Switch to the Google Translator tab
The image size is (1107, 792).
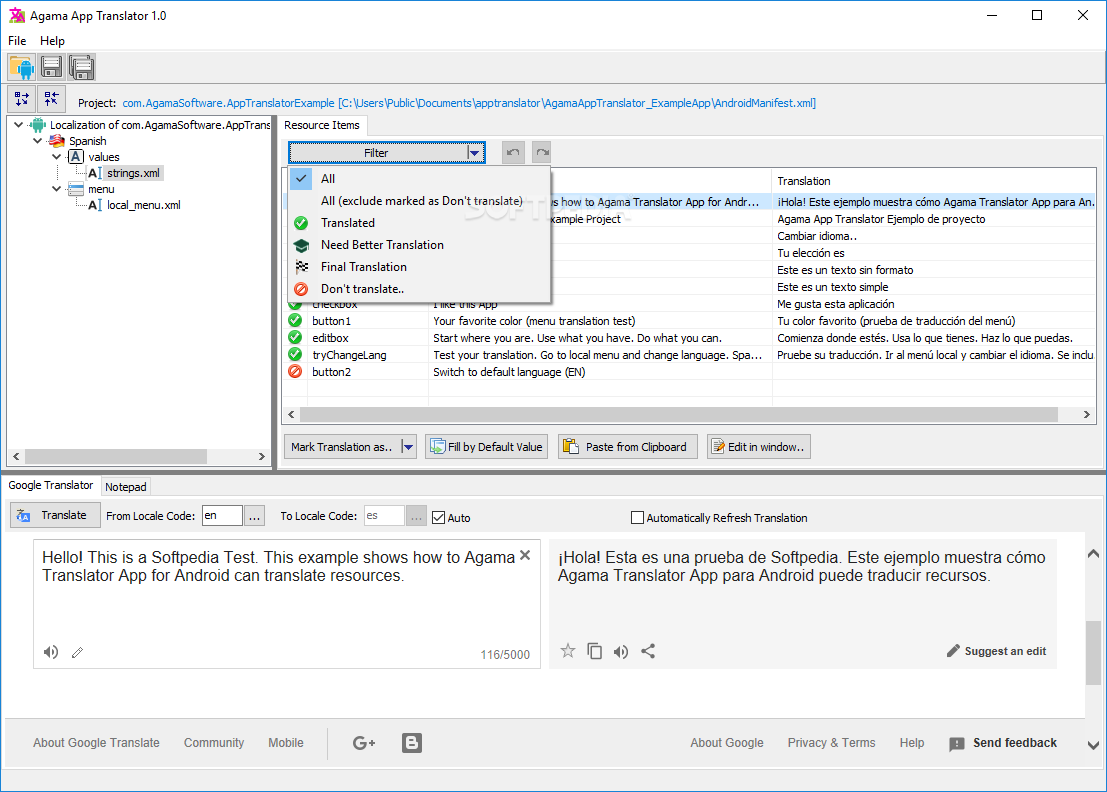(x=51, y=486)
